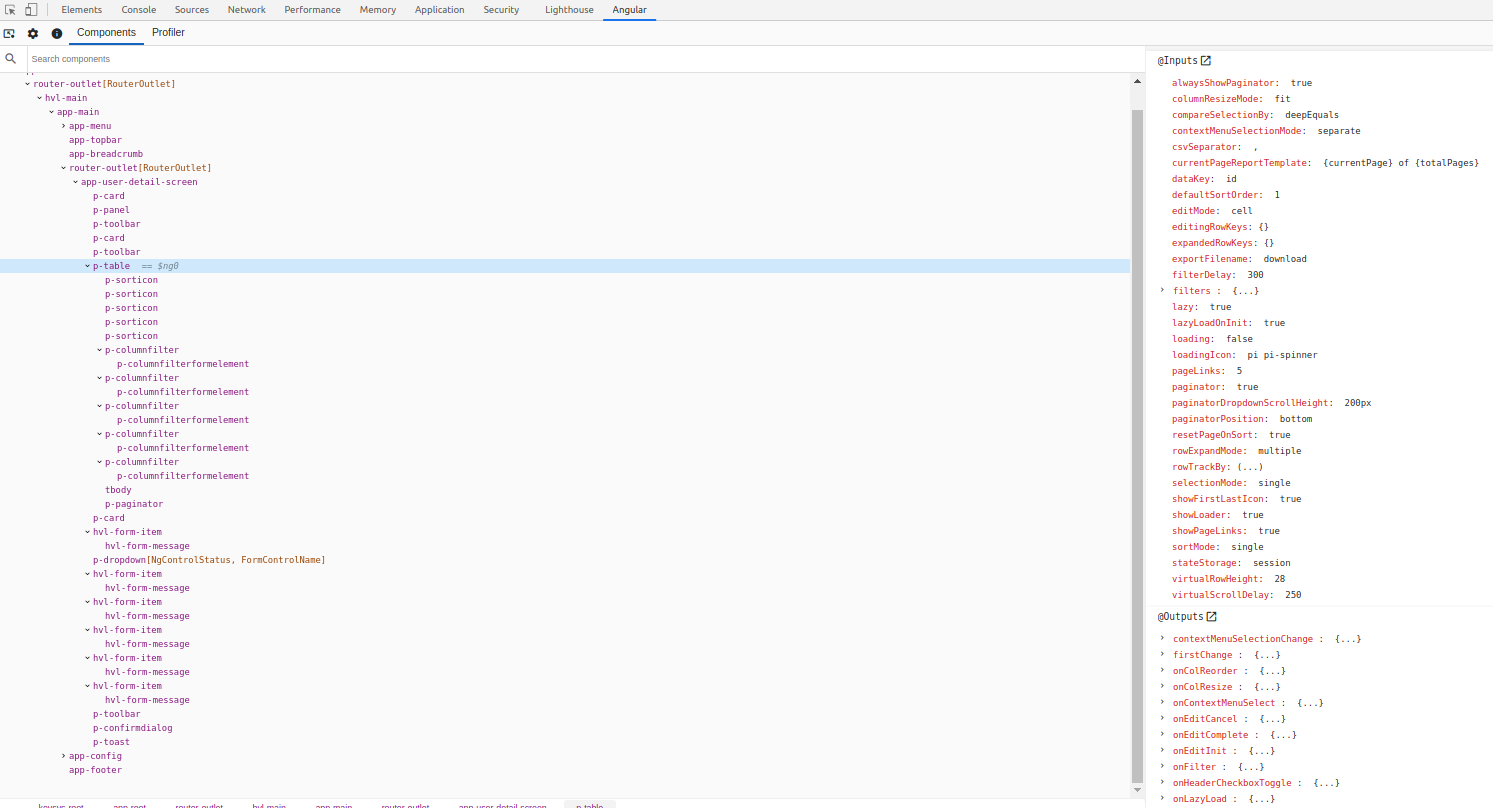Click the paginatorPosition value bottom
Image resolution: width=1493 pixels, height=808 pixels.
(1295, 419)
